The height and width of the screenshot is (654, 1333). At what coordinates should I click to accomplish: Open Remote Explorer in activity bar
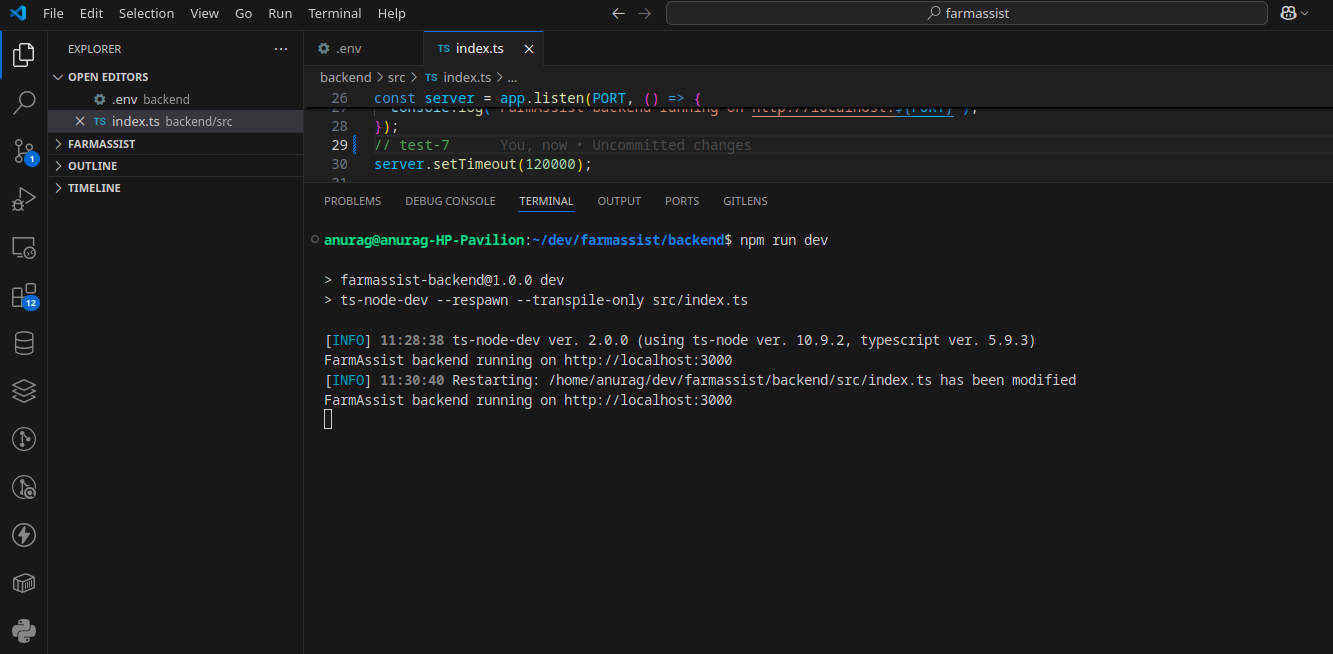tap(24, 248)
